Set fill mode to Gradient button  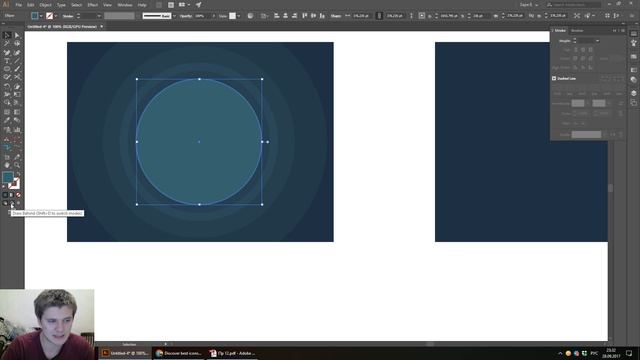point(12,195)
